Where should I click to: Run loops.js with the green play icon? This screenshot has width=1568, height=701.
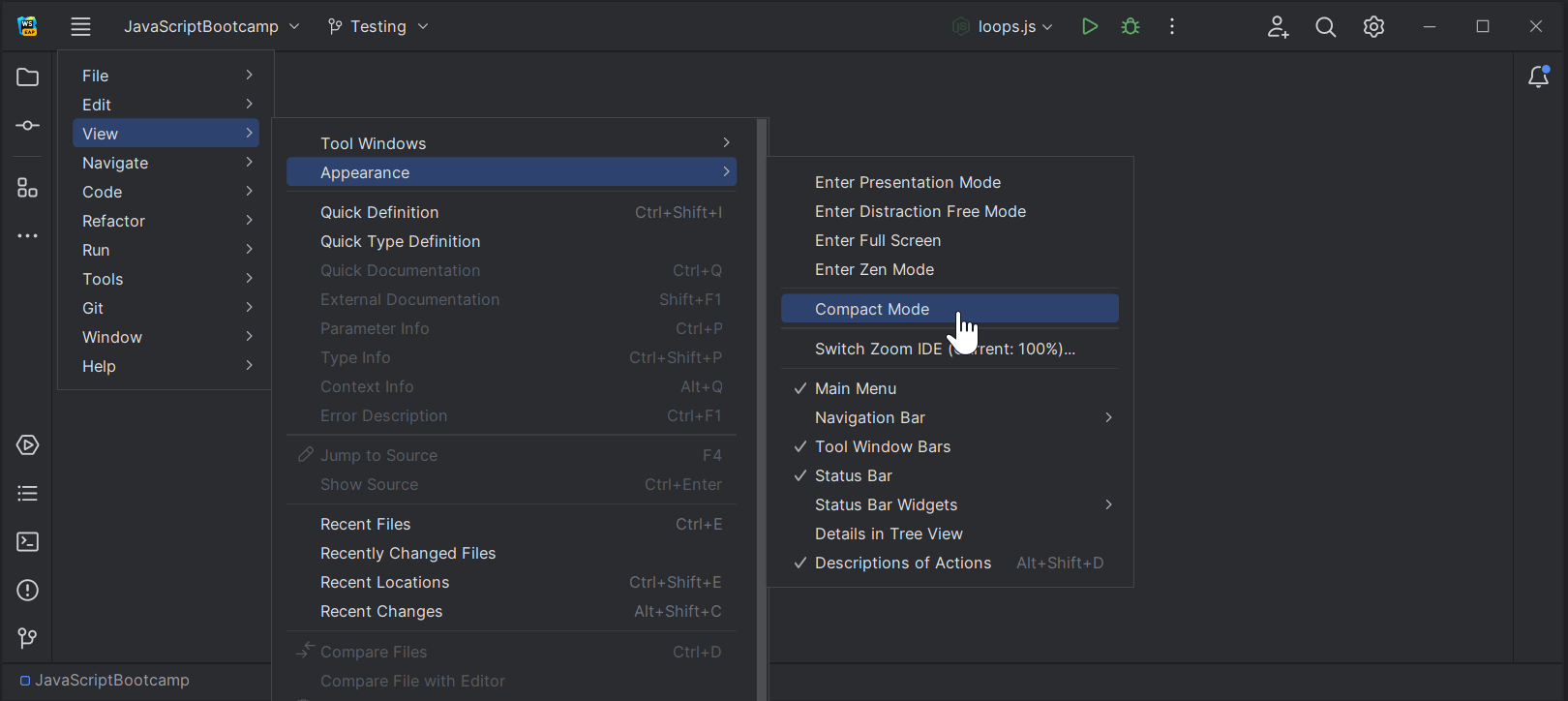tap(1089, 26)
